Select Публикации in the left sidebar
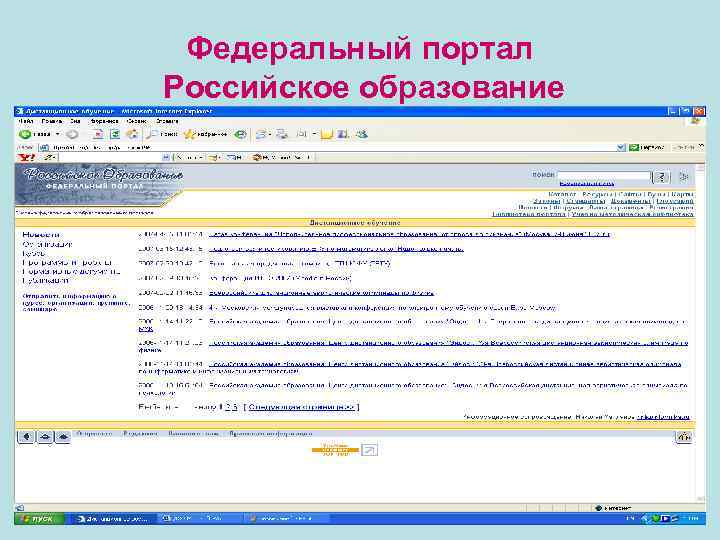This screenshot has height=540, width=720. point(46,280)
